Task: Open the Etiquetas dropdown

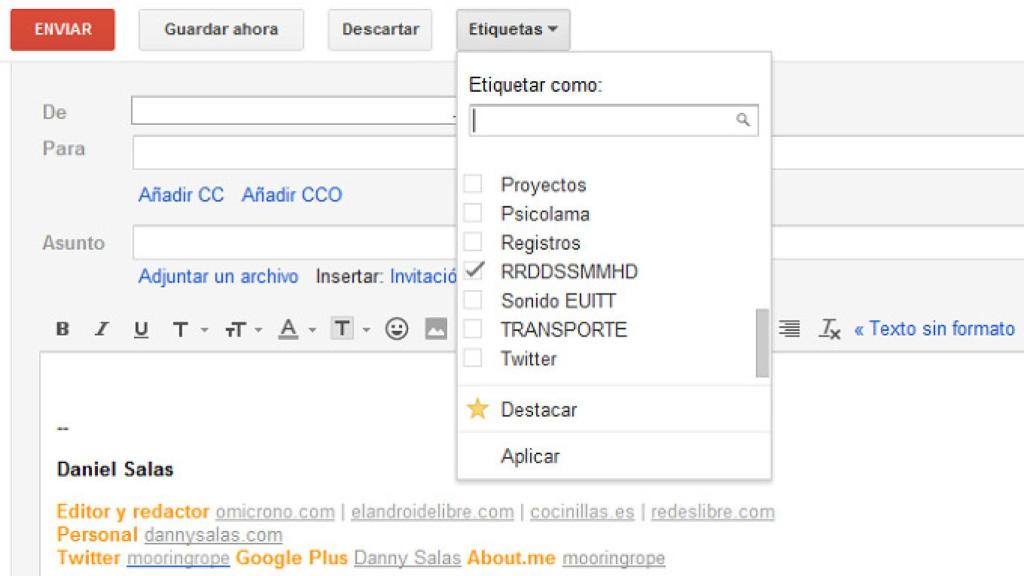Action: tap(512, 29)
